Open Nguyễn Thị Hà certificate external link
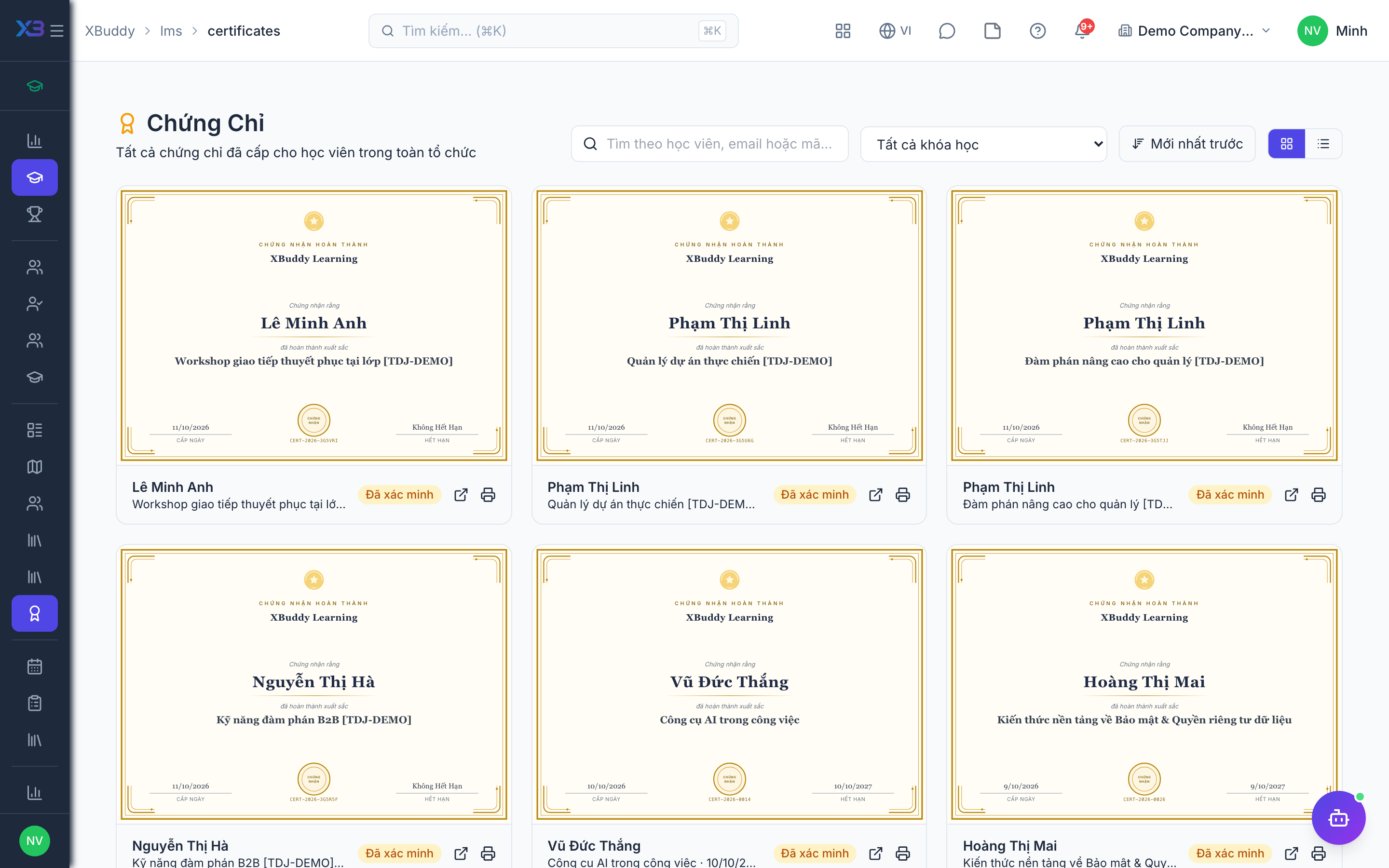 coord(461,854)
